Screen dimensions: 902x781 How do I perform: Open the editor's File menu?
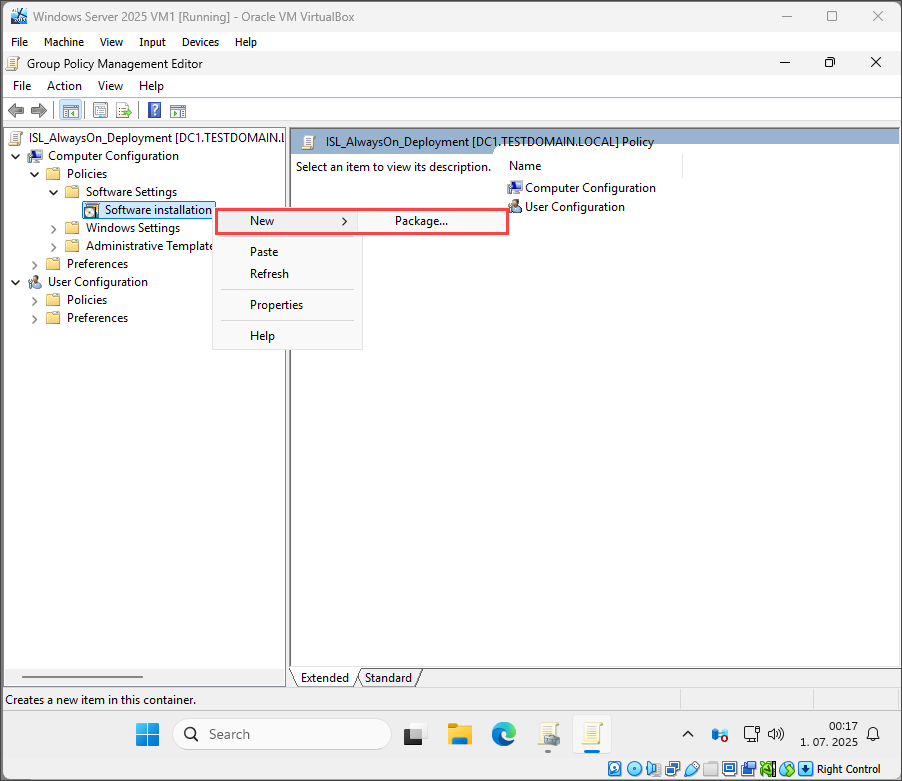(x=22, y=86)
